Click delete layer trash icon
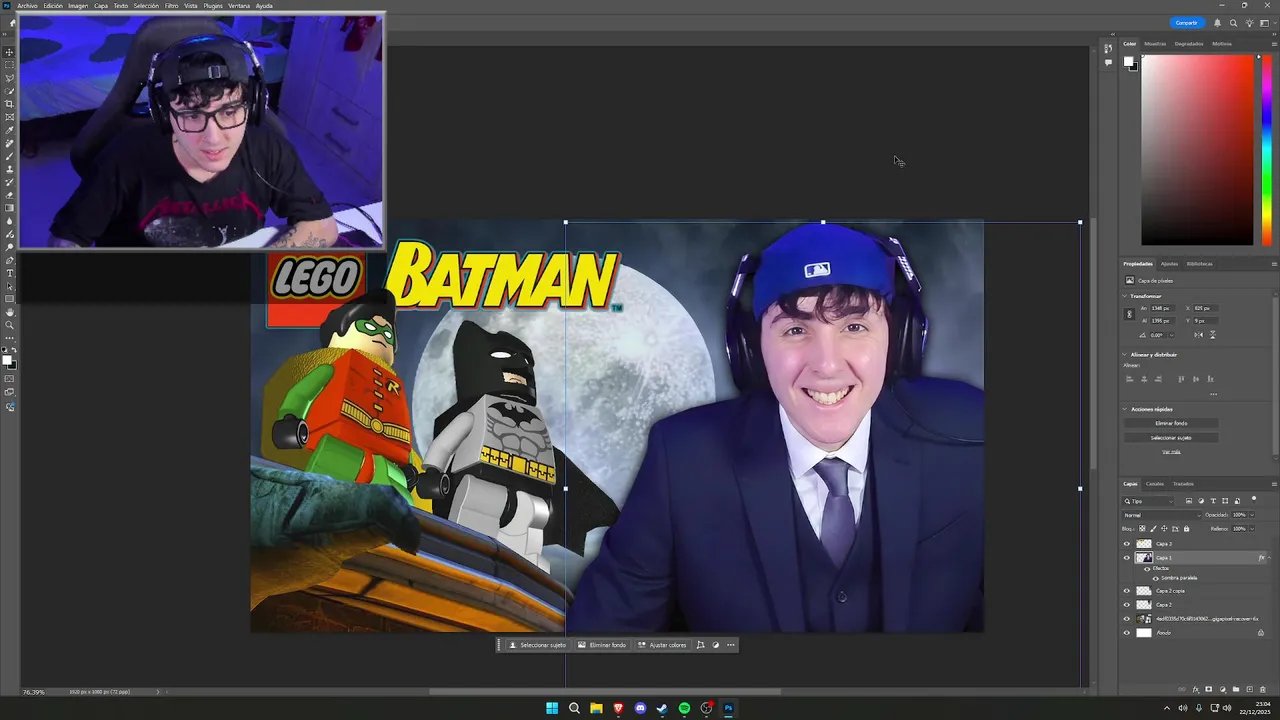This screenshot has width=1280, height=720. [1262, 689]
